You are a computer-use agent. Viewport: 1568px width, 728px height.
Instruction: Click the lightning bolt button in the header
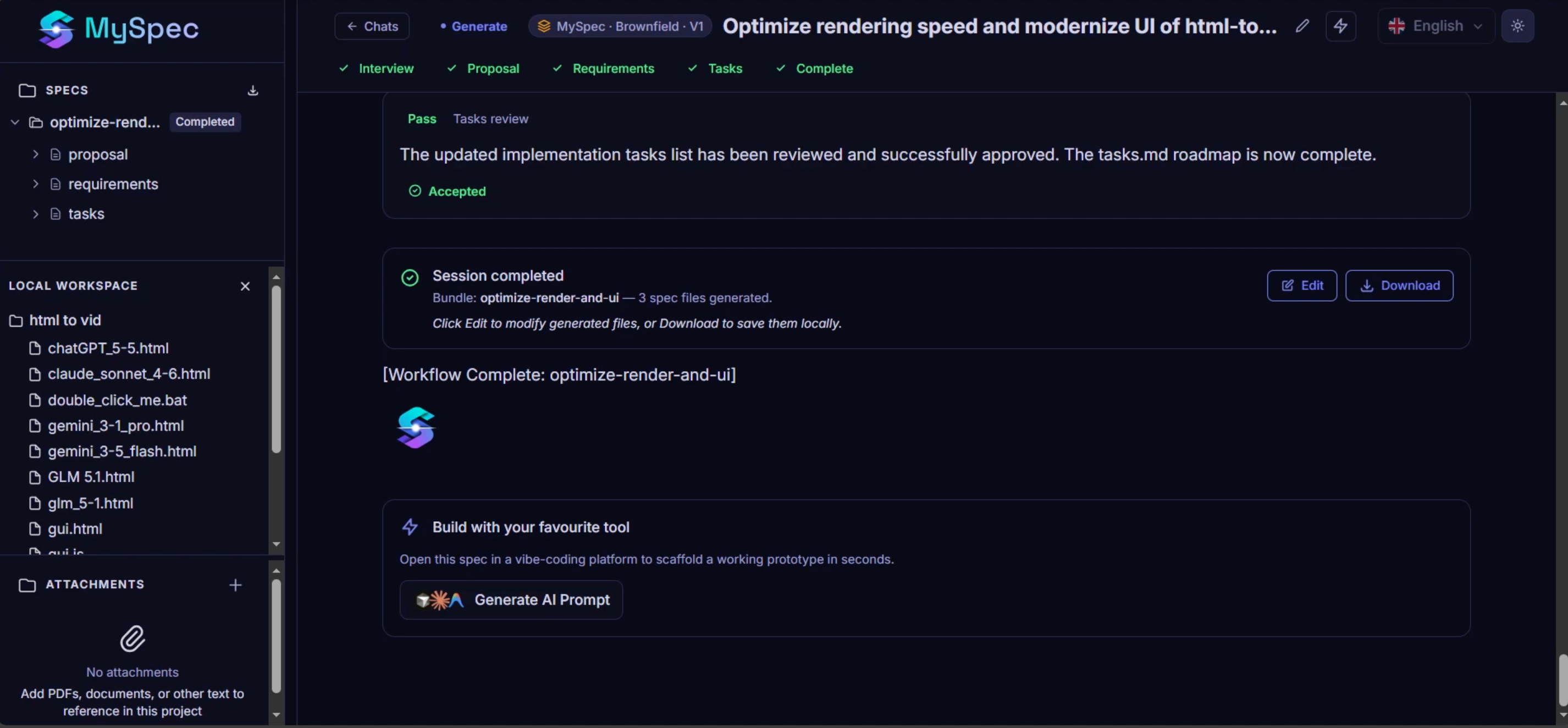[1340, 26]
